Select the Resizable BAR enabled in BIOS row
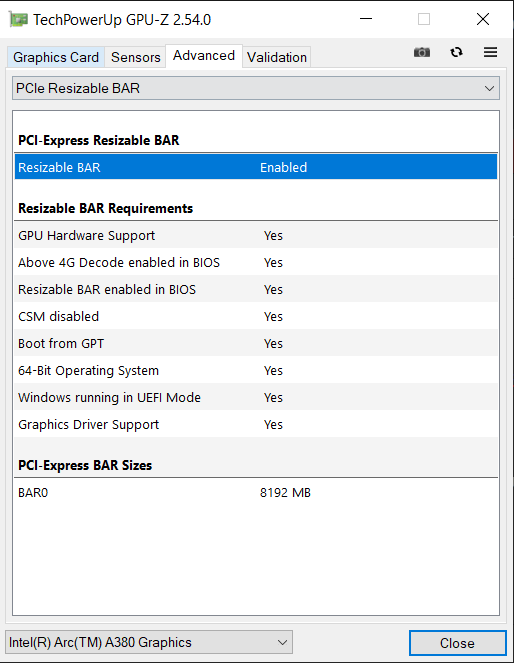The image size is (514, 663). tap(256, 289)
